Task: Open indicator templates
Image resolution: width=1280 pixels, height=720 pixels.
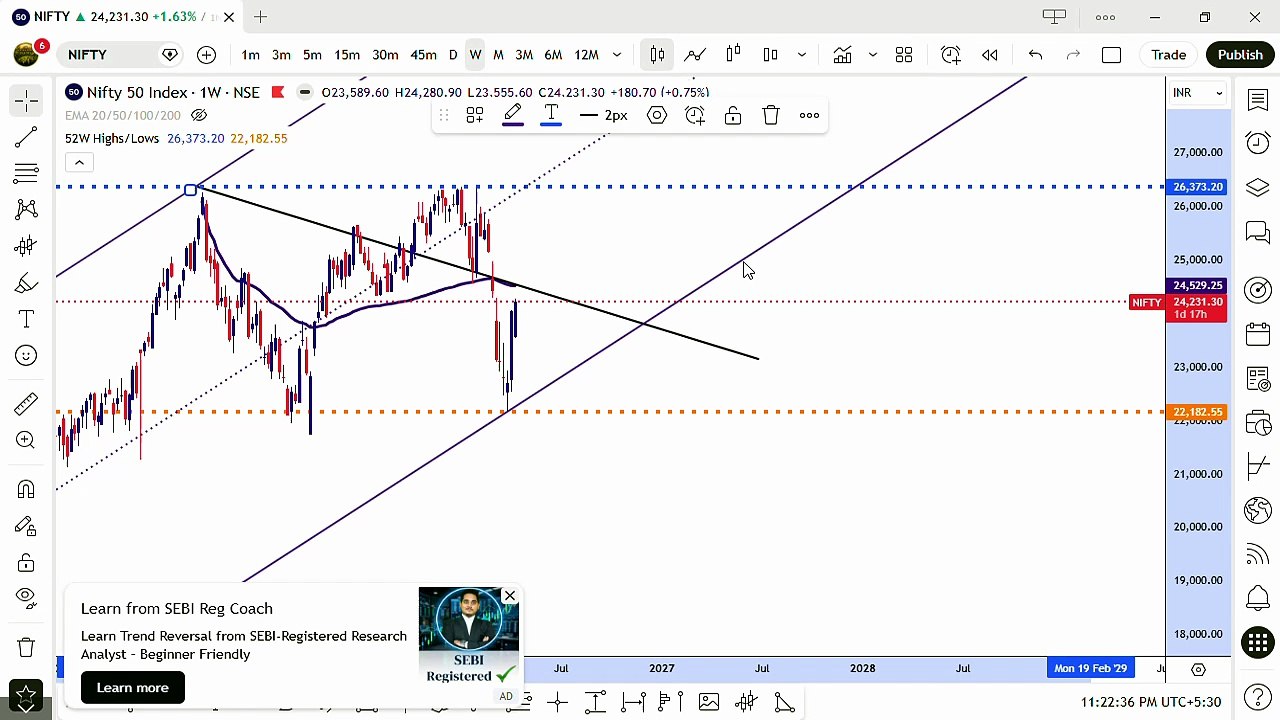Action: tap(904, 55)
